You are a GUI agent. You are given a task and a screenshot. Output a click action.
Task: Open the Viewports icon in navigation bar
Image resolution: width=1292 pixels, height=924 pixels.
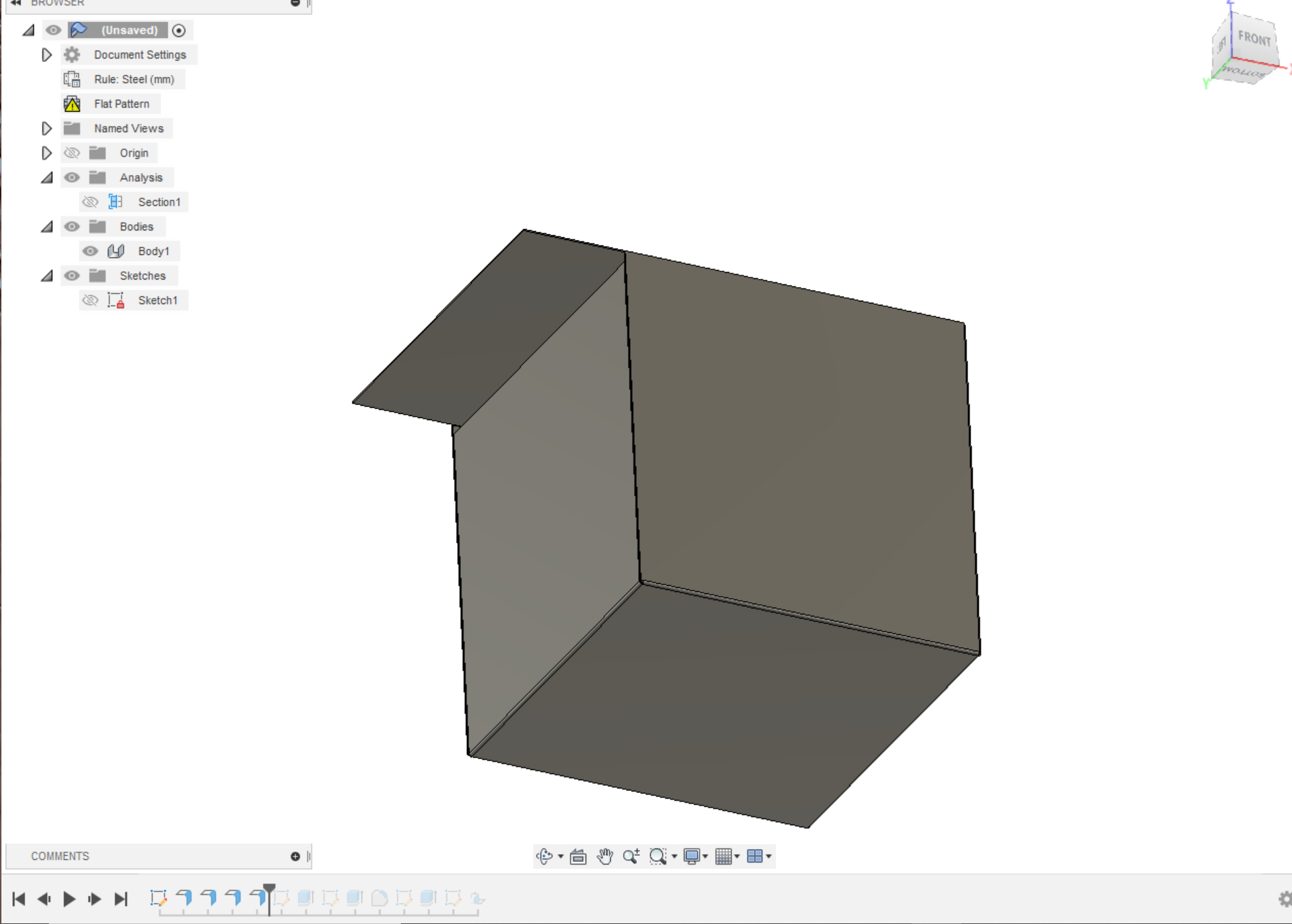coord(755,856)
